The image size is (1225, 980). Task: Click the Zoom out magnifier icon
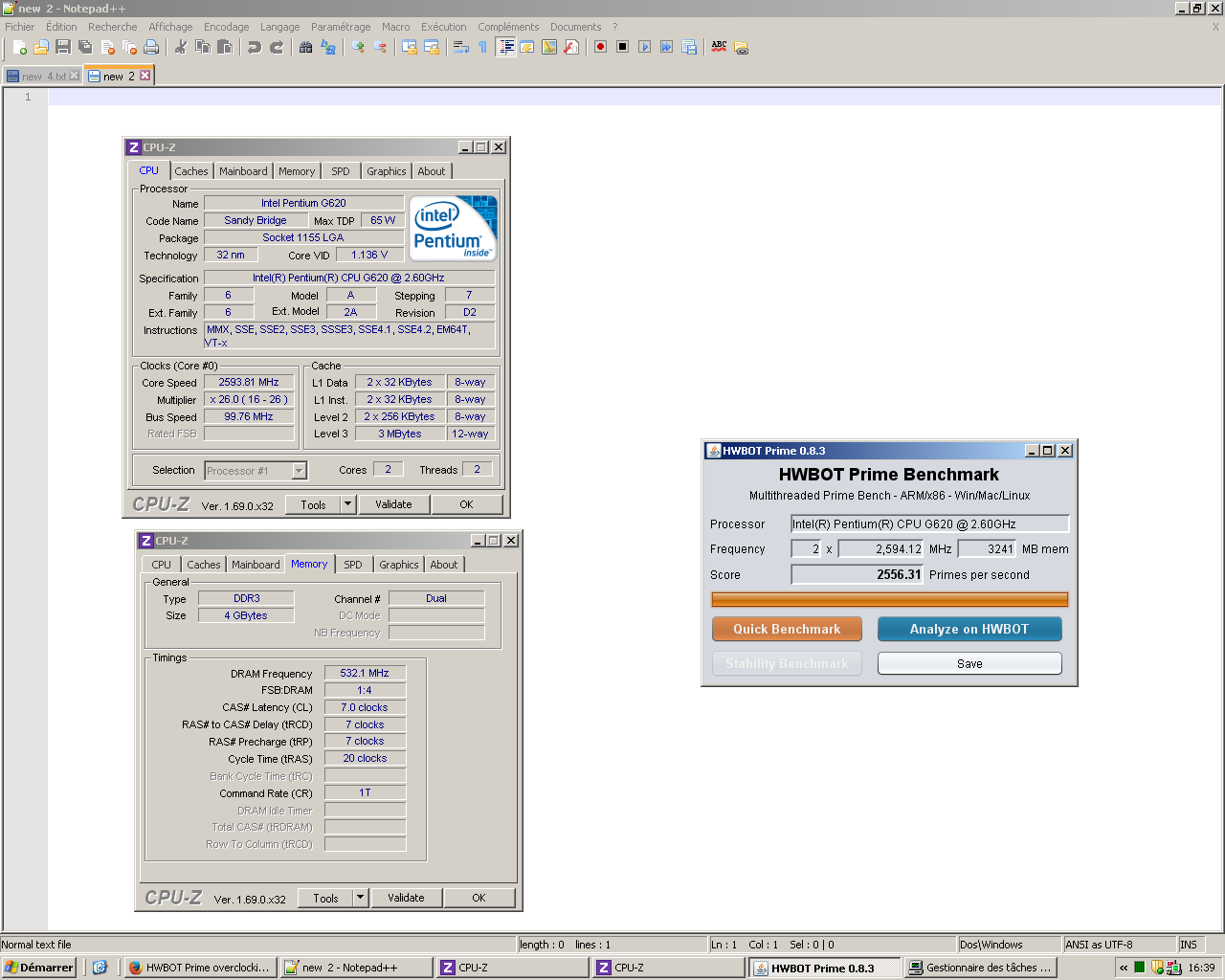(x=380, y=47)
